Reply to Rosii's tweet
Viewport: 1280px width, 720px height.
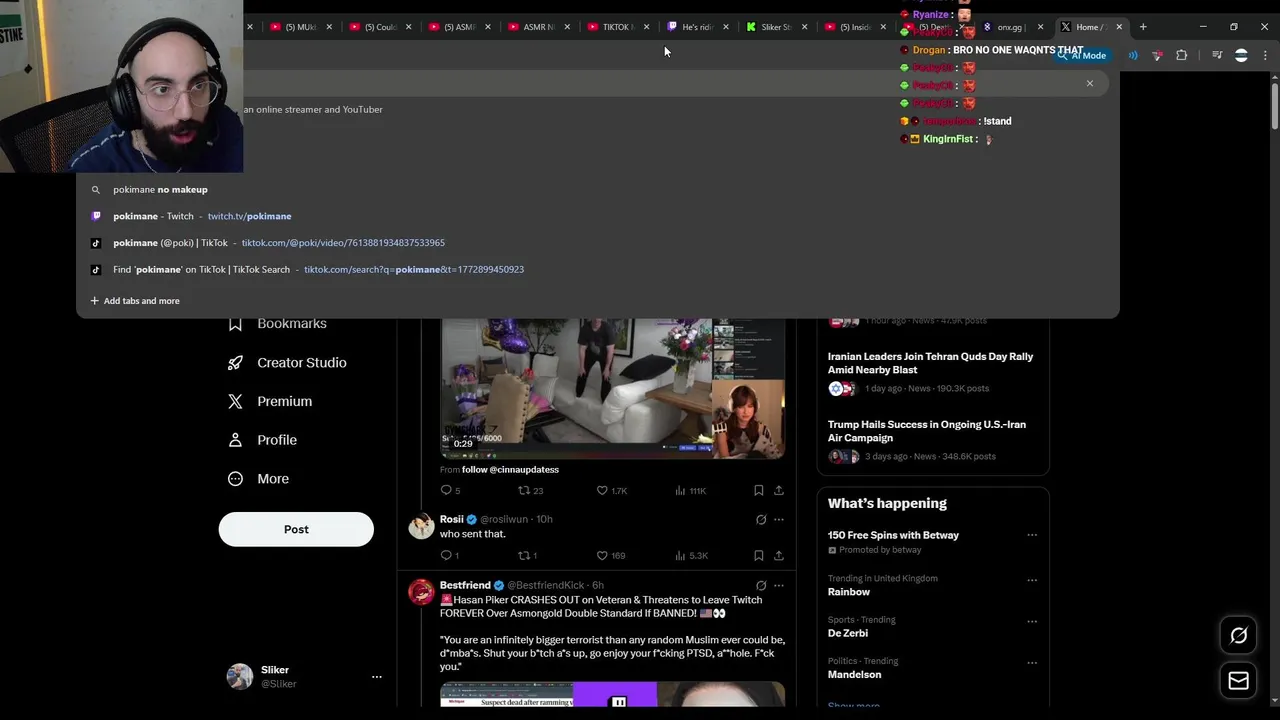coord(450,555)
